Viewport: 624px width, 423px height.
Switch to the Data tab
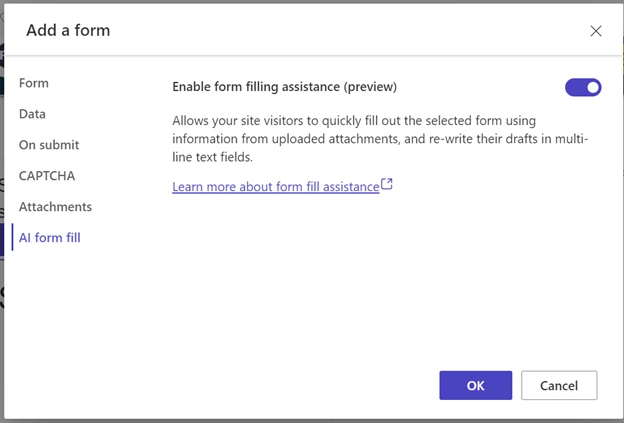(32, 114)
